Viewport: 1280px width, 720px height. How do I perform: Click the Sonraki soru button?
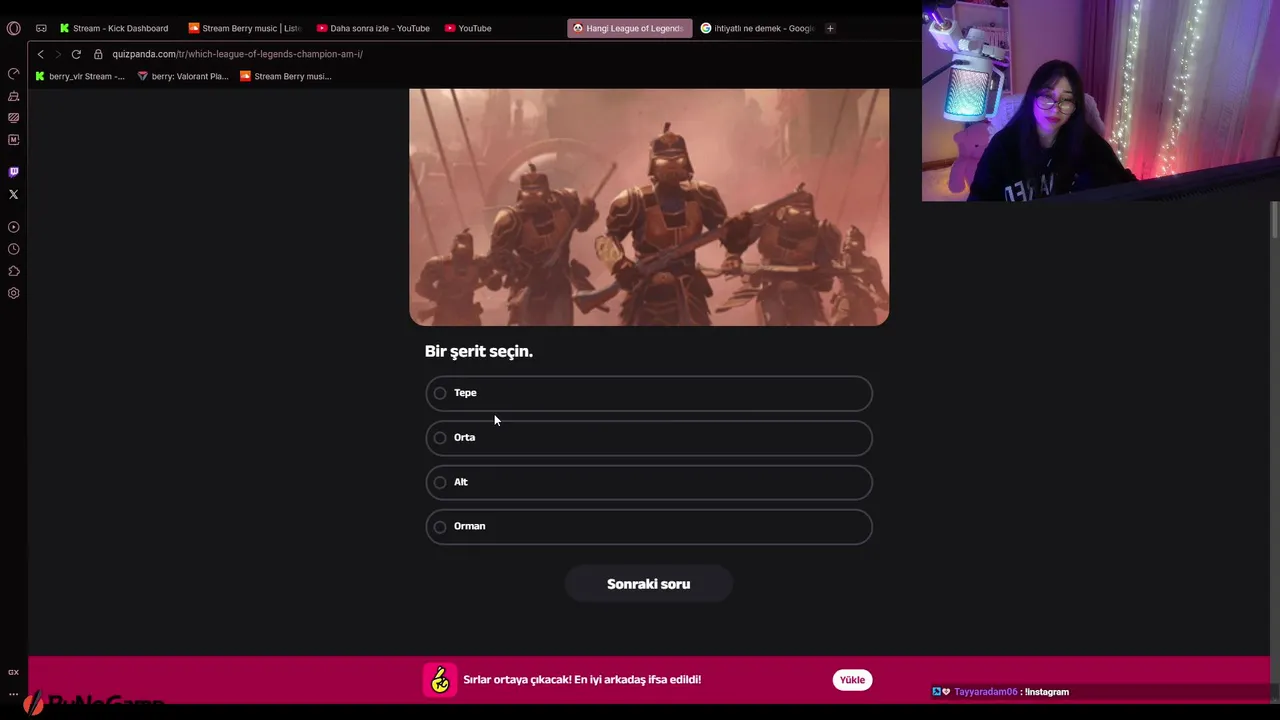tap(648, 584)
